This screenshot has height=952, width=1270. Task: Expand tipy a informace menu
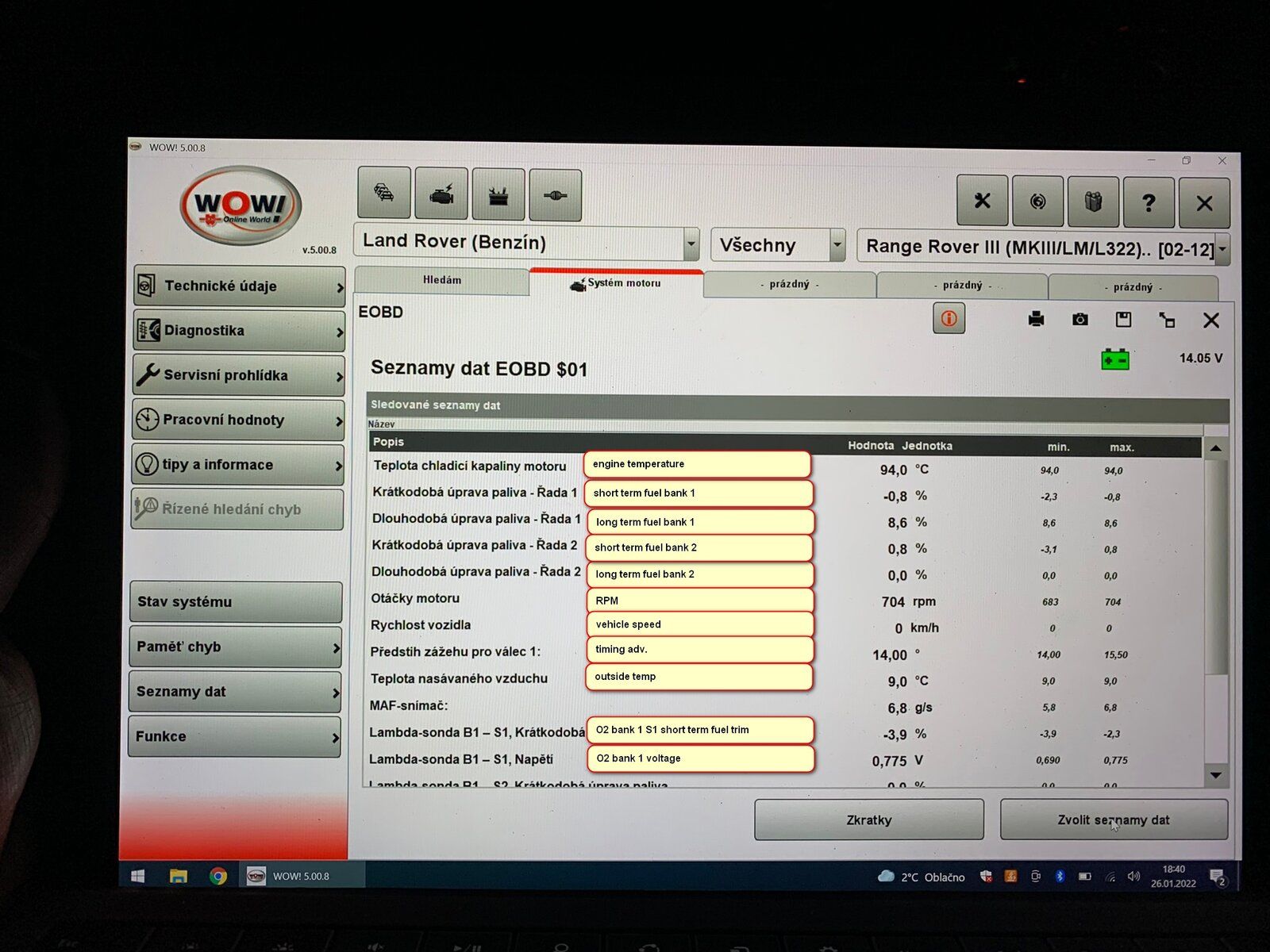[x=237, y=465]
